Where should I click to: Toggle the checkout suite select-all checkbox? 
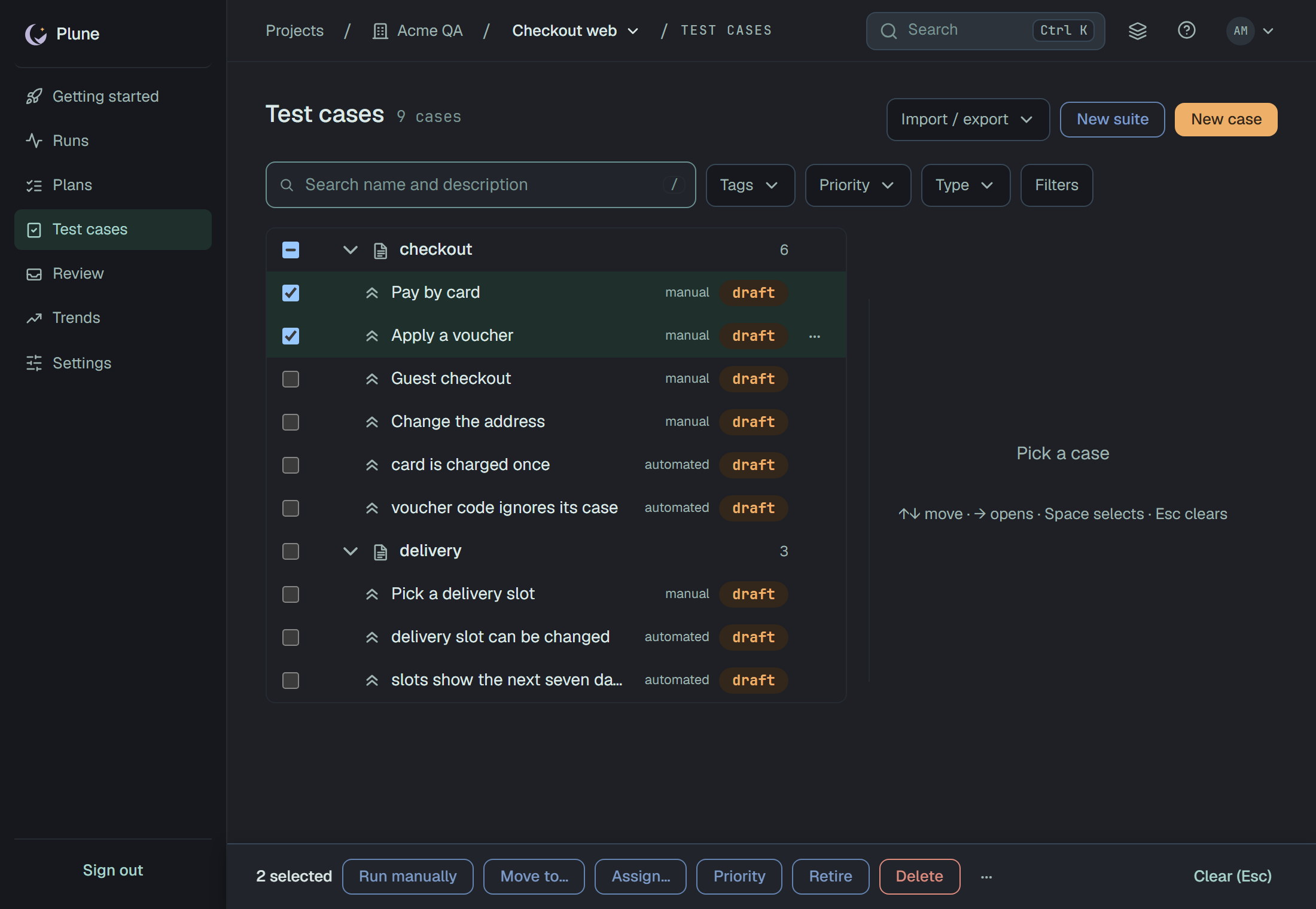click(291, 250)
